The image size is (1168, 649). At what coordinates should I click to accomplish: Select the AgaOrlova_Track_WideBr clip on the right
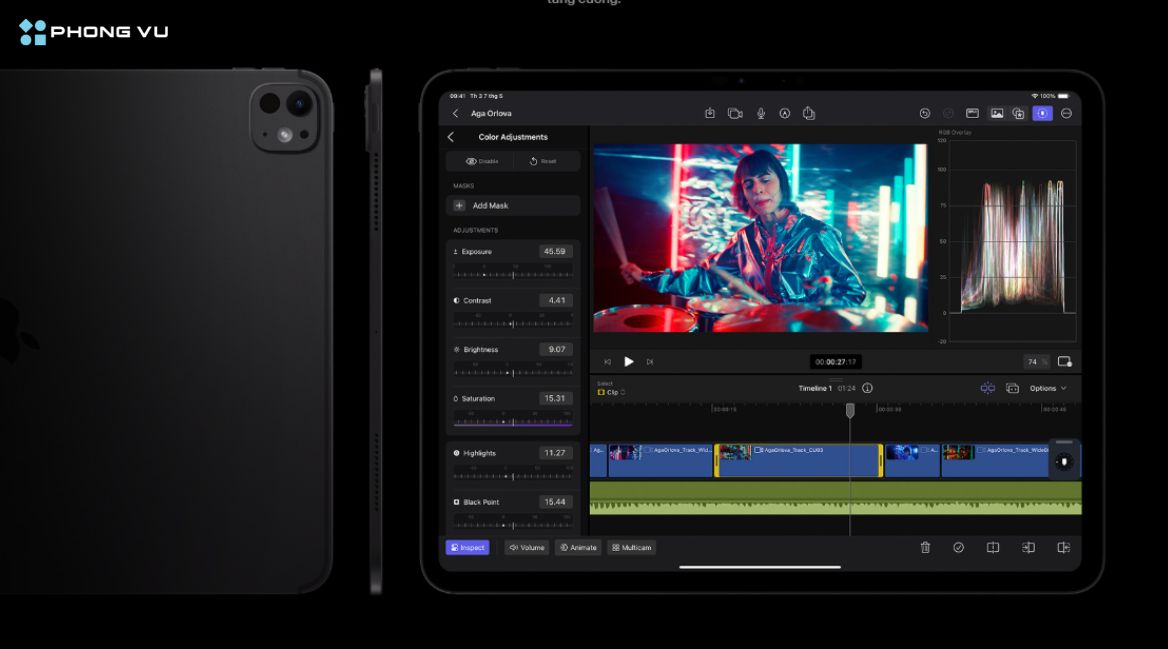995,460
